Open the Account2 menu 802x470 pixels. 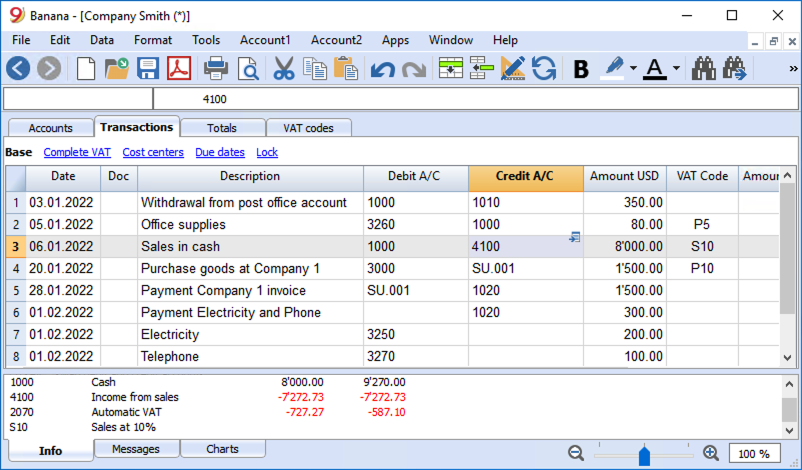pyautogui.click(x=336, y=40)
